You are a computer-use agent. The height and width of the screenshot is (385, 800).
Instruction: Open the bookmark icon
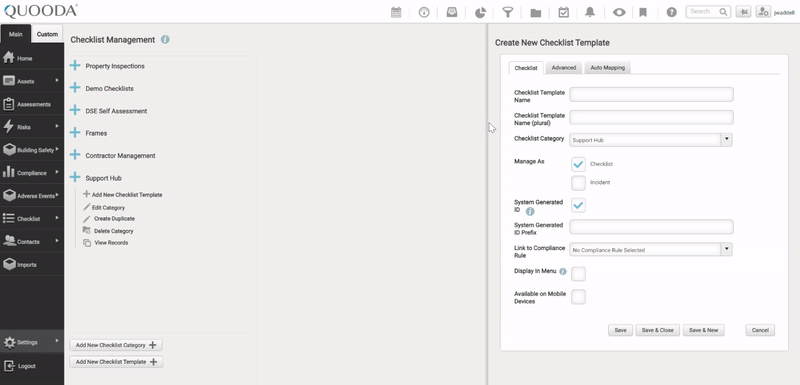pyautogui.click(x=643, y=12)
